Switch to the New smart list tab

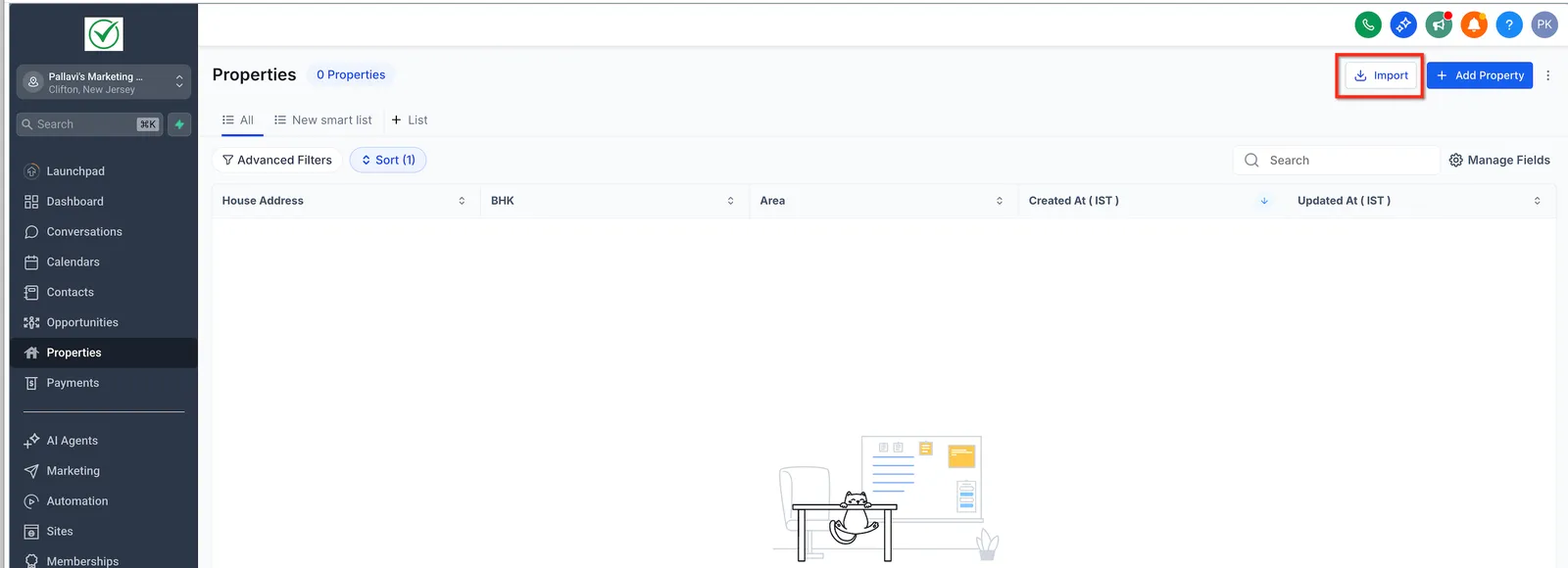(x=323, y=120)
